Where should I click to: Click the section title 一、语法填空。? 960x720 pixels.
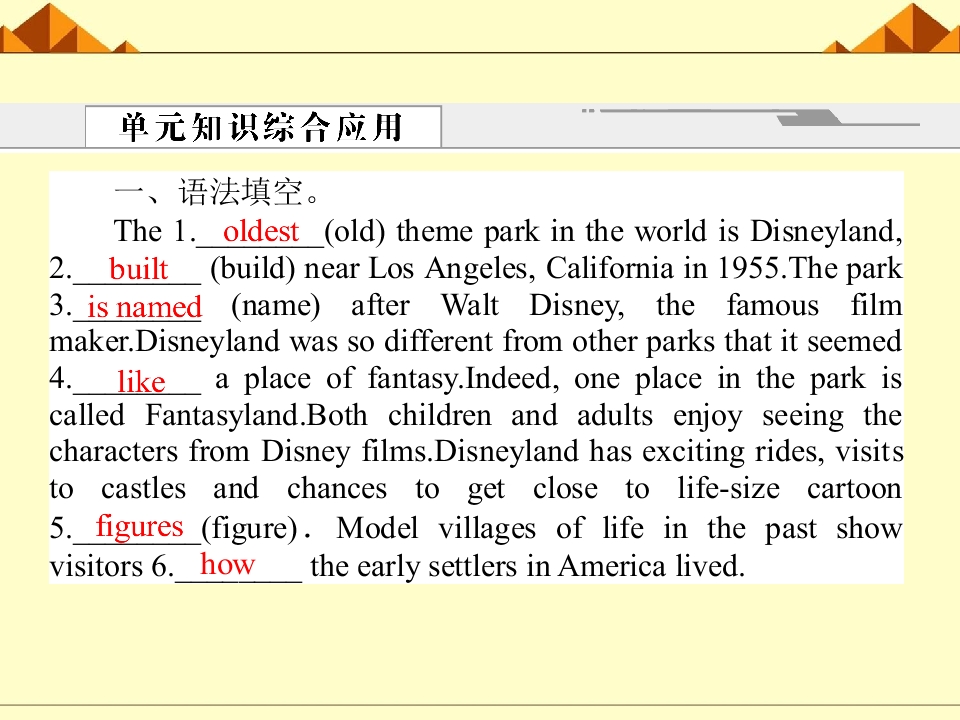coord(217,192)
